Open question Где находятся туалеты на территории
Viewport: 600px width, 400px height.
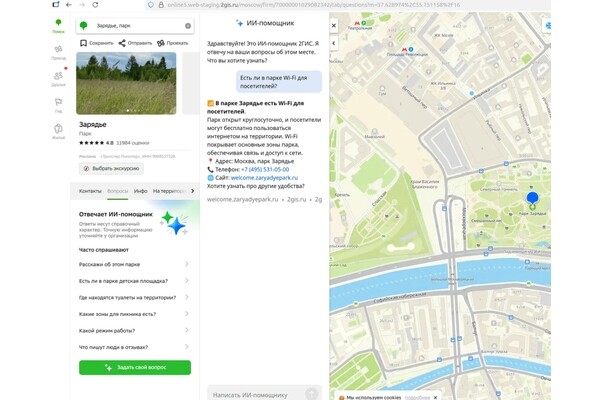[134, 297]
